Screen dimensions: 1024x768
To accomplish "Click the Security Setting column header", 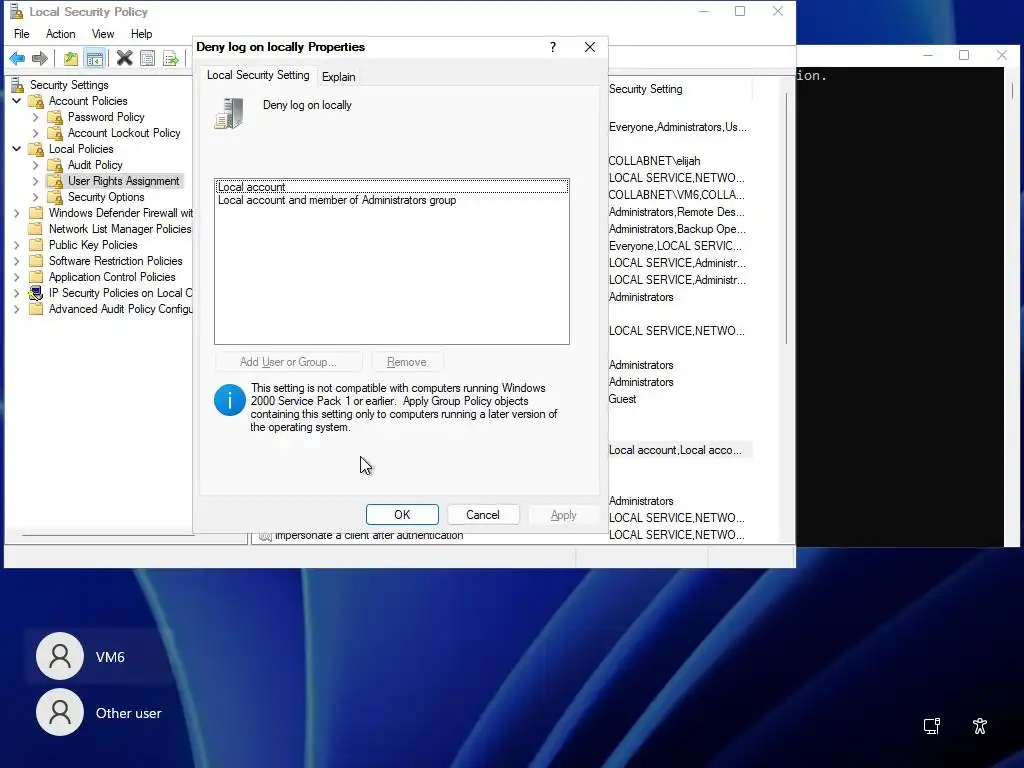I will point(679,89).
